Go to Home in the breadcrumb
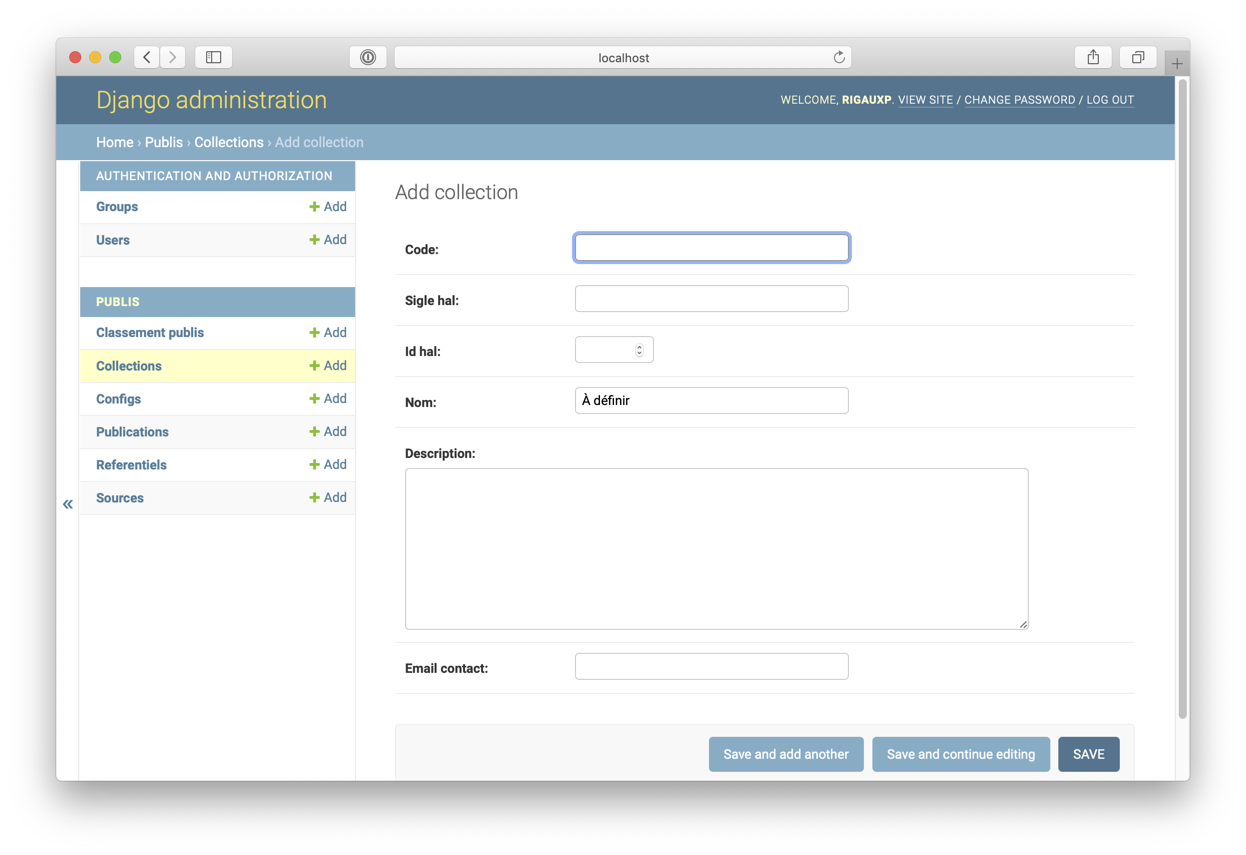 [114, 143]
